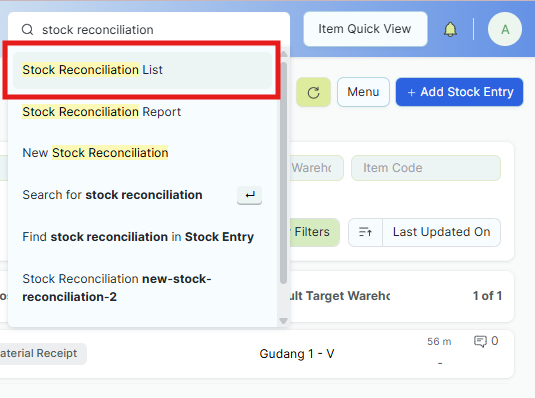This screenshot has height=398, width=535.
Task: Click the scrollbar up arrow in results
Action: point(284,54)
